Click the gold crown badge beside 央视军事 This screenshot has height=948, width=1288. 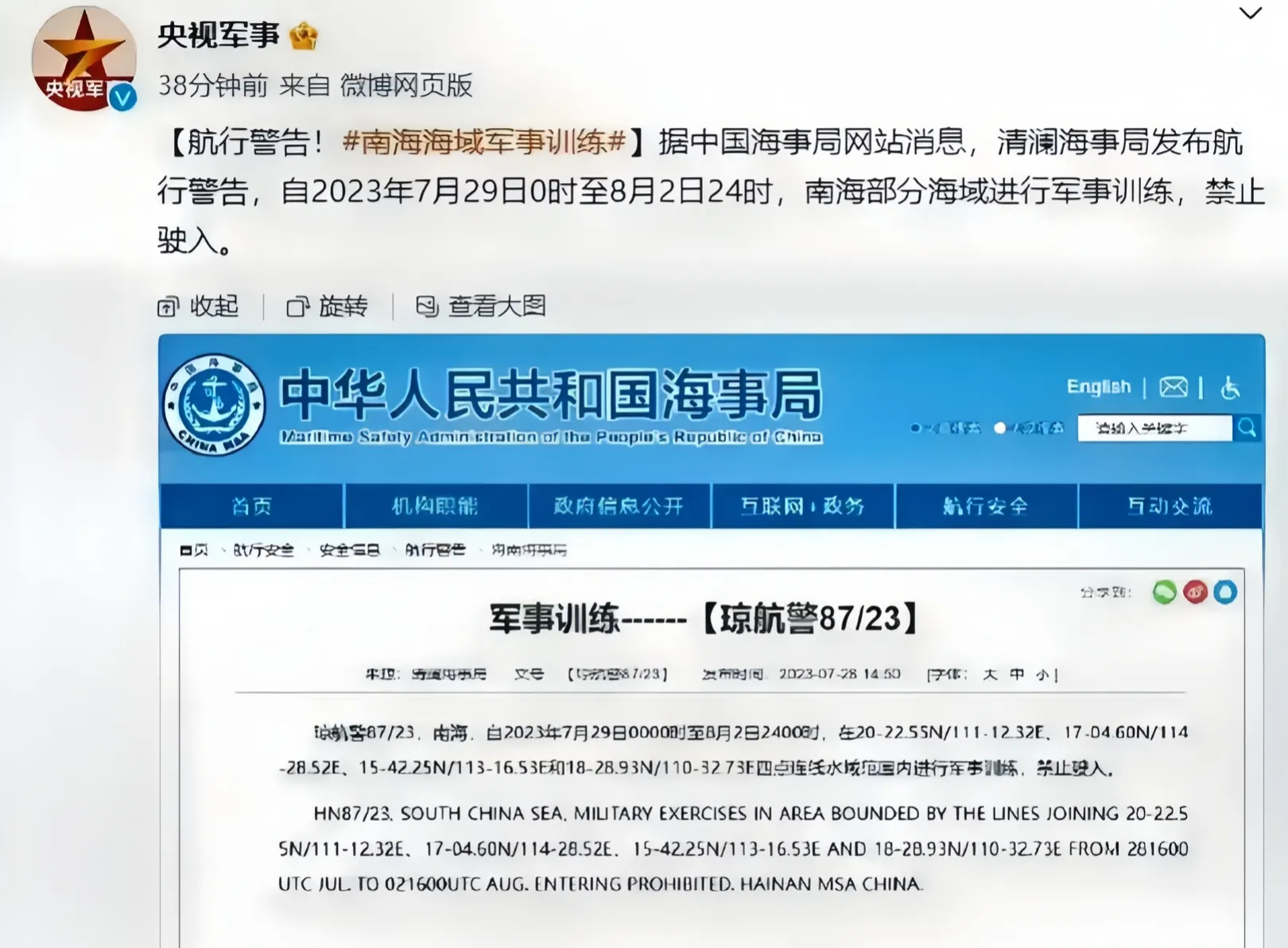click(303, 36)
